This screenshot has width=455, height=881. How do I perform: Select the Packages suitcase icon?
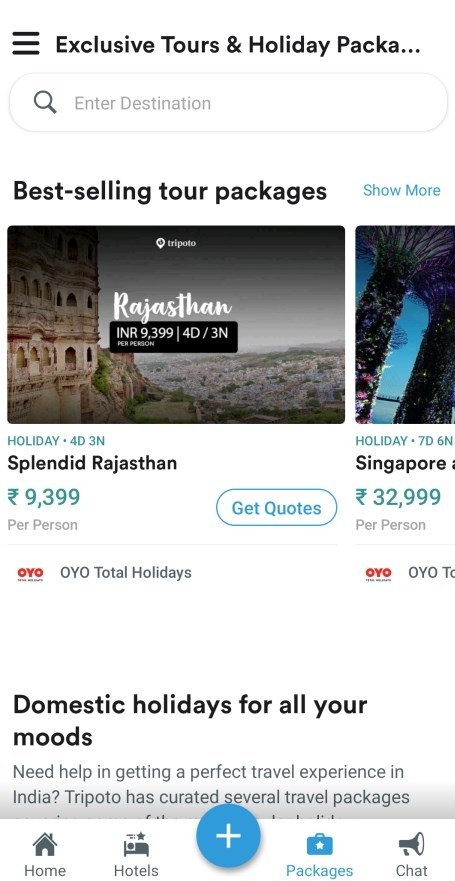coord(319,844)
